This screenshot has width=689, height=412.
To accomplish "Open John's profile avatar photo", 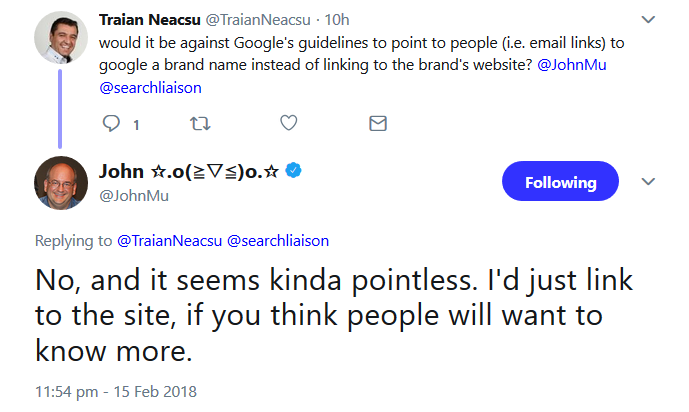I will (61, 184).
